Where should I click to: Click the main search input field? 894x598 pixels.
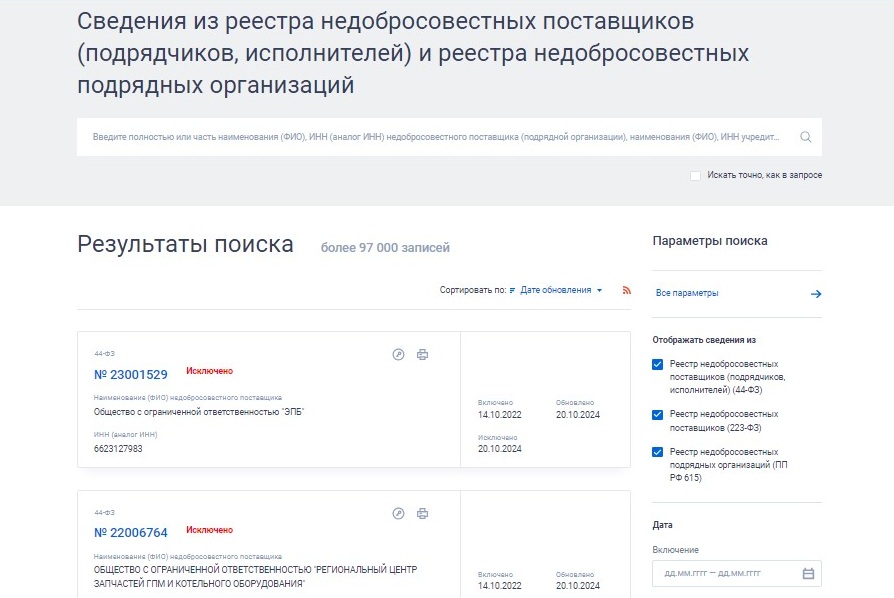449,137
